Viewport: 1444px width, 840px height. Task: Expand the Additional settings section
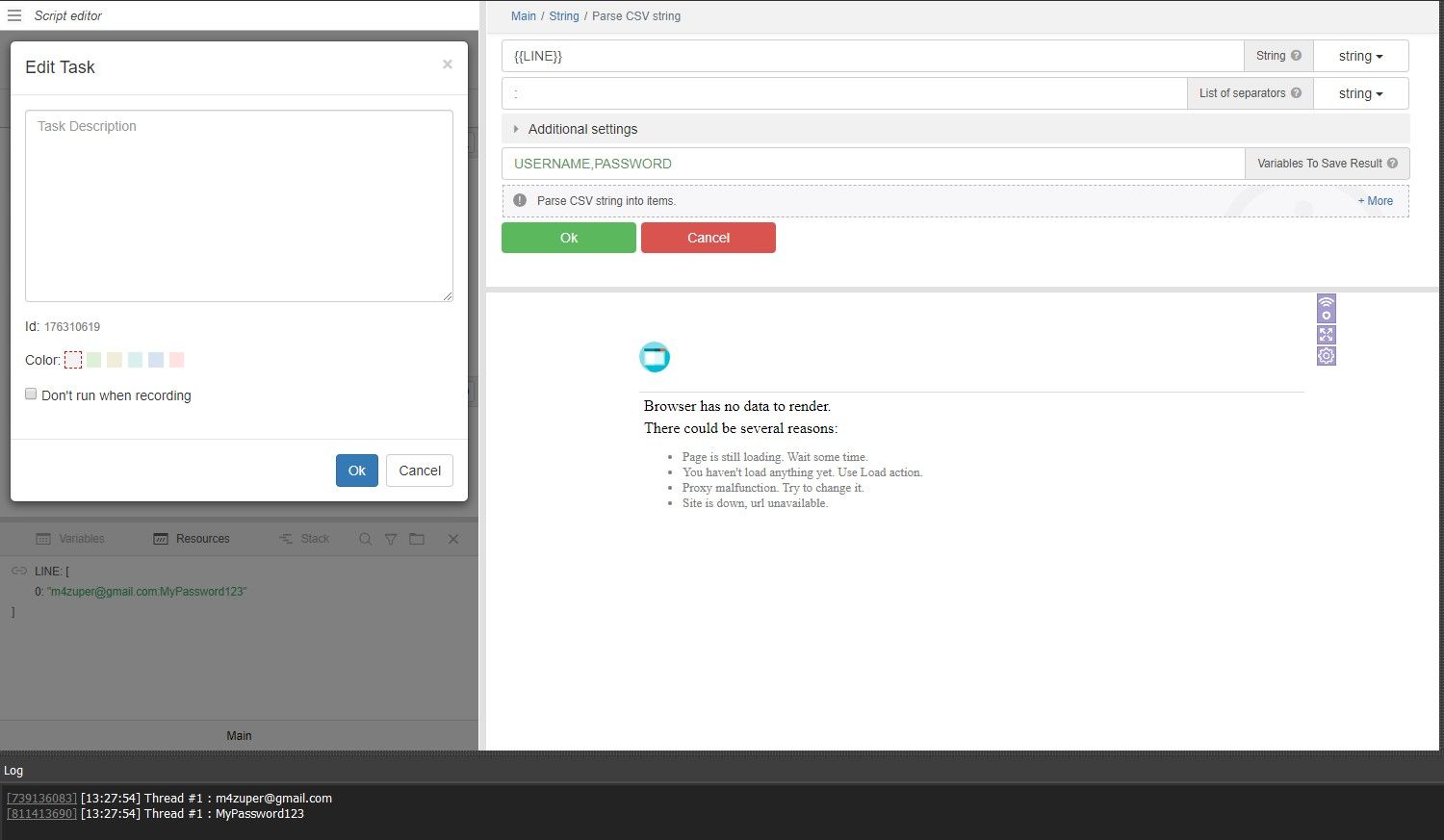[581, 129]
